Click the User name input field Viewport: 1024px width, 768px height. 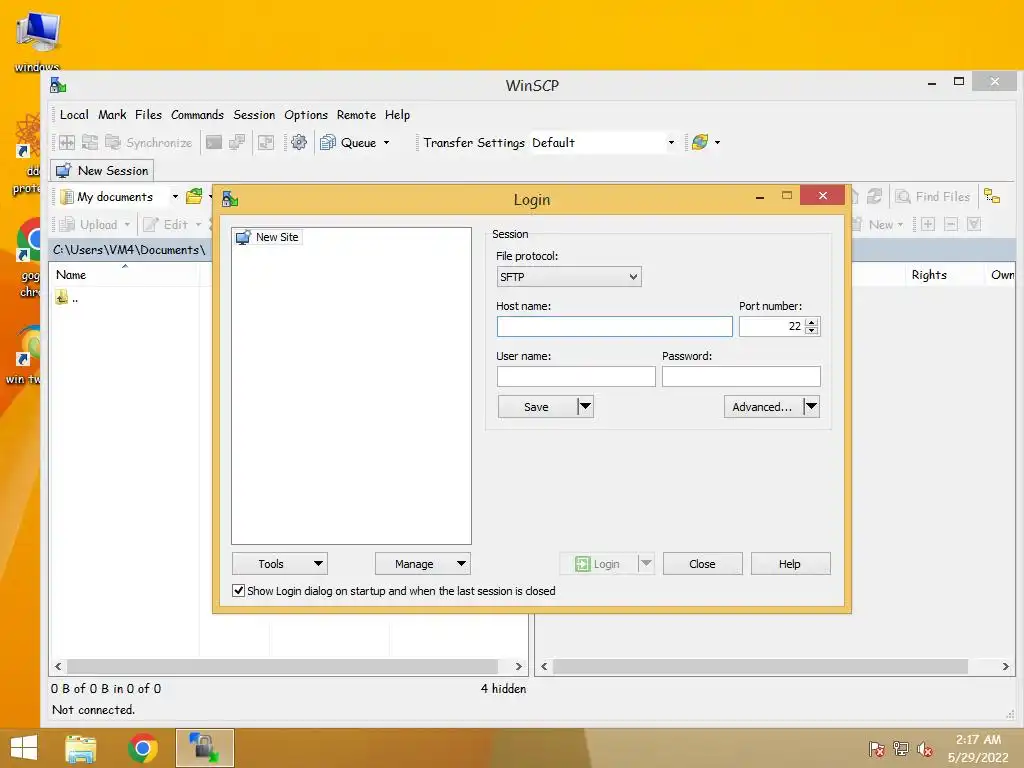coord(576,376)
